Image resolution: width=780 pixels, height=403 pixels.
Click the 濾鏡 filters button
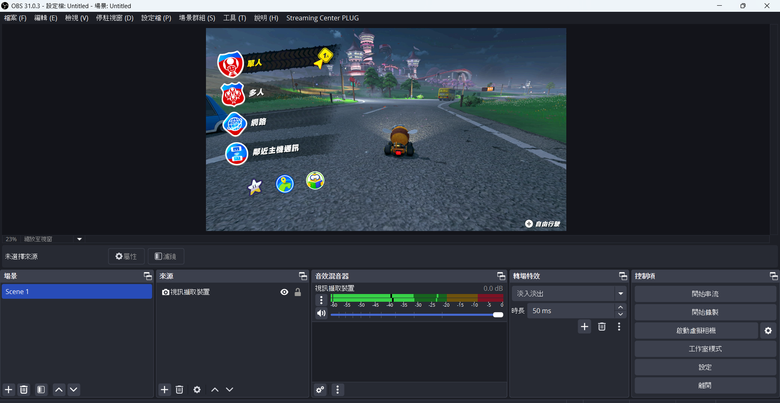pyautogui.click(x=166, y=256)
